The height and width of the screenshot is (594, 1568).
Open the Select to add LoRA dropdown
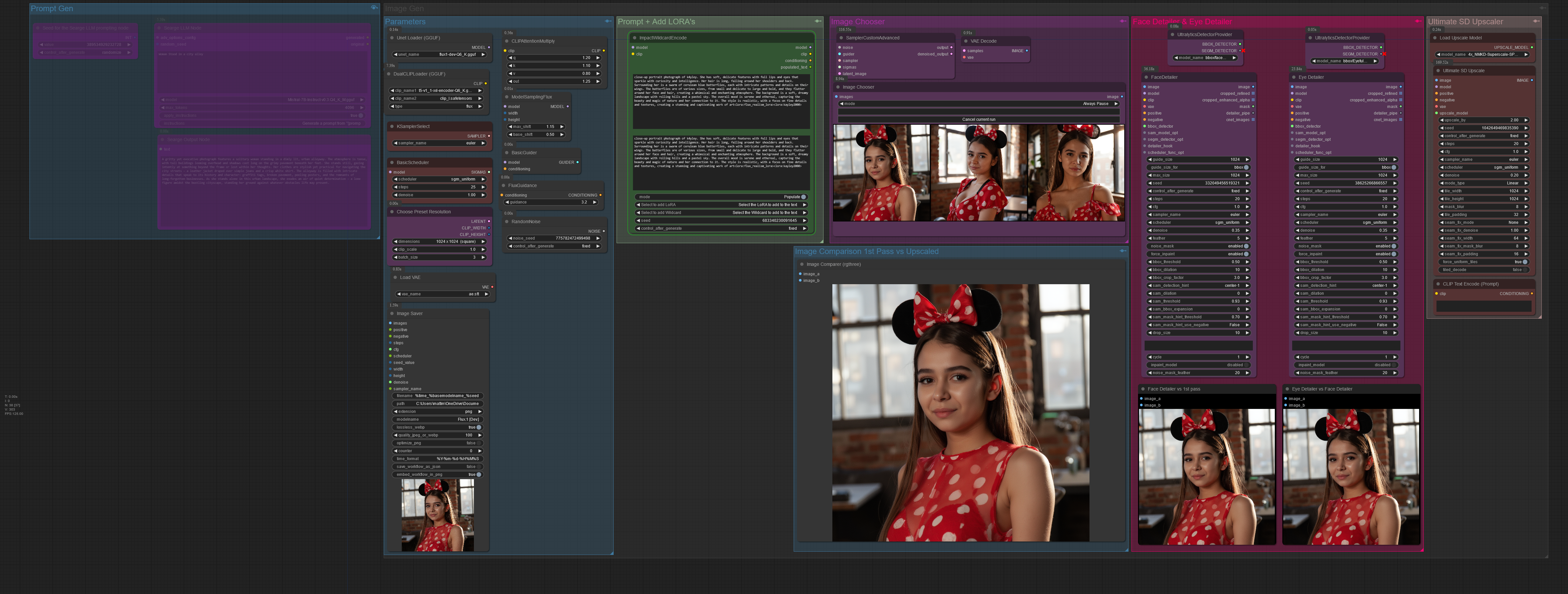(x=721, y=205)
